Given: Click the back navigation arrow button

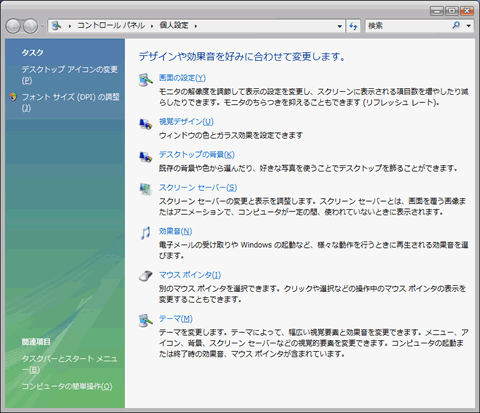Looking at the screenshot, I should point(13,26).
